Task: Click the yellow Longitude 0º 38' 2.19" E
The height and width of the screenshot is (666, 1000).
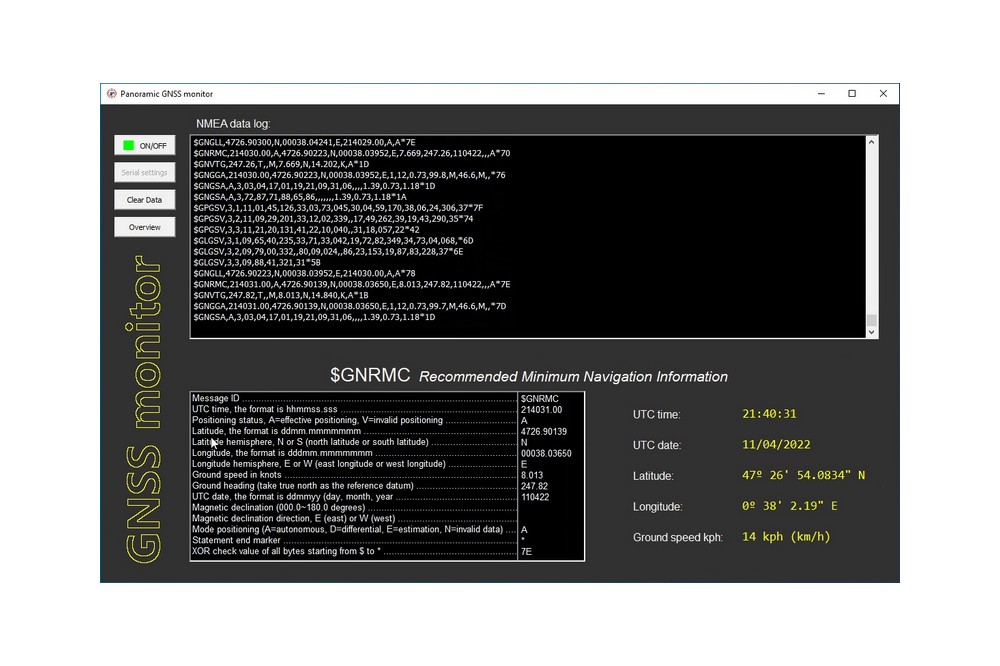Action: tap(790, 506)
